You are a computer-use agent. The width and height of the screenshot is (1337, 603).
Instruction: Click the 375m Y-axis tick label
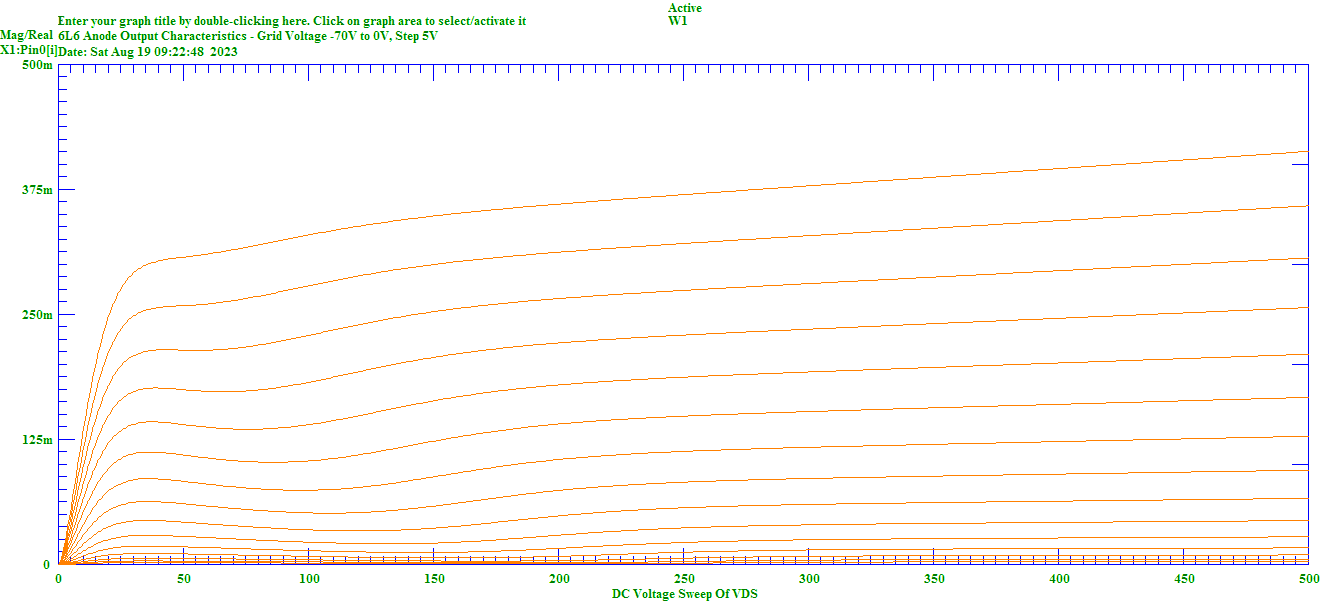click(37, 190)
